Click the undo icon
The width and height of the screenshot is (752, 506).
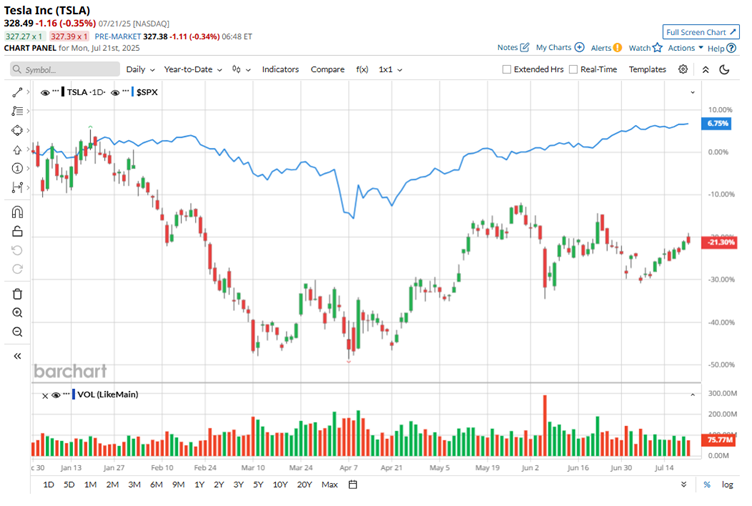coord(17,250)
